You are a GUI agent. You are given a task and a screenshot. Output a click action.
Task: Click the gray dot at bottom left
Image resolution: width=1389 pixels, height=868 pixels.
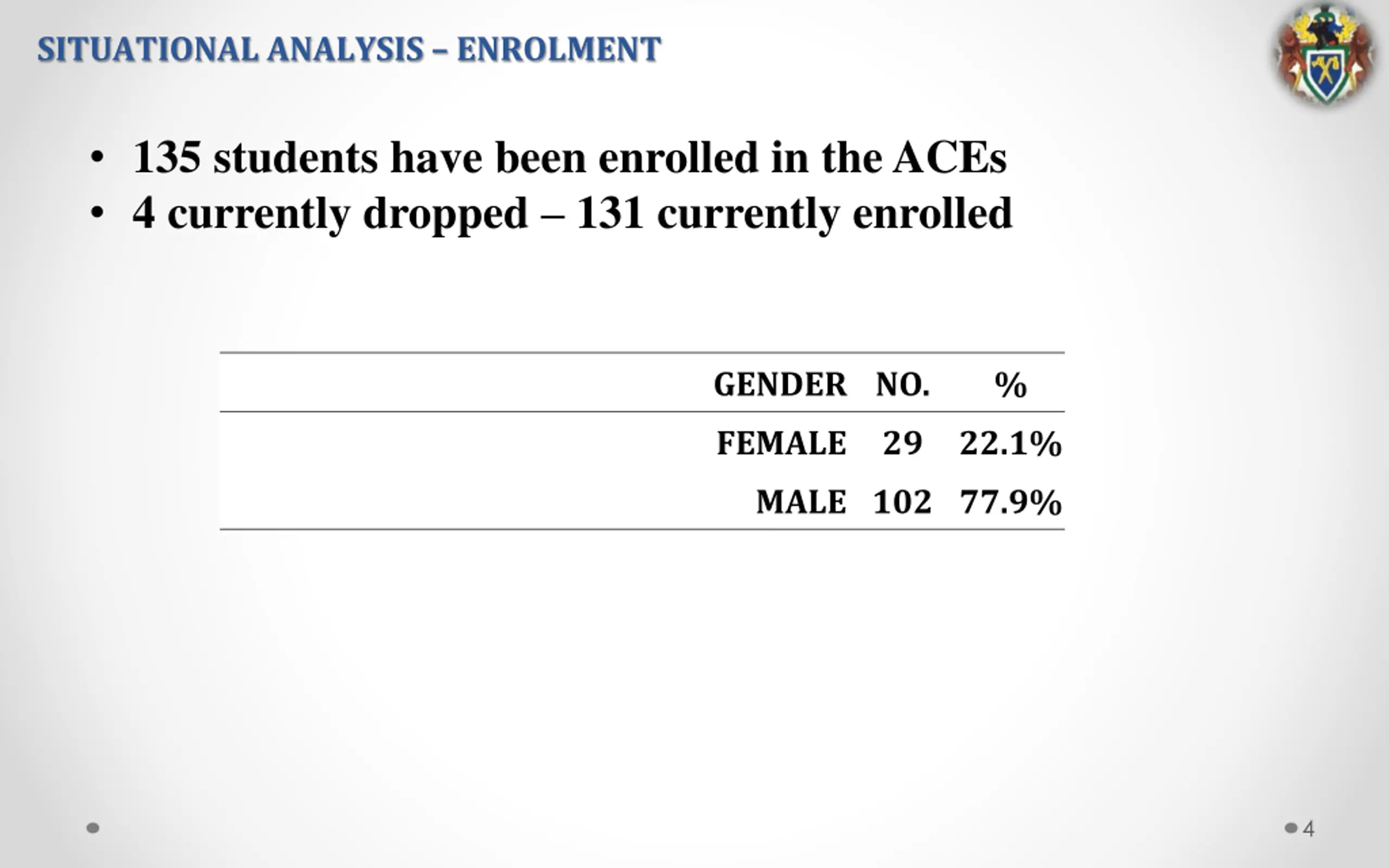92,828
